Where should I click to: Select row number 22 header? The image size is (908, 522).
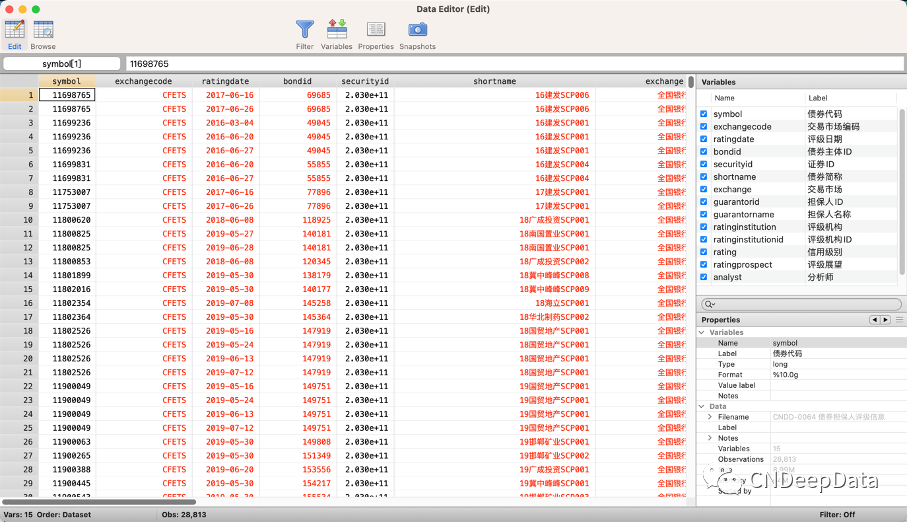coord(19,386)
